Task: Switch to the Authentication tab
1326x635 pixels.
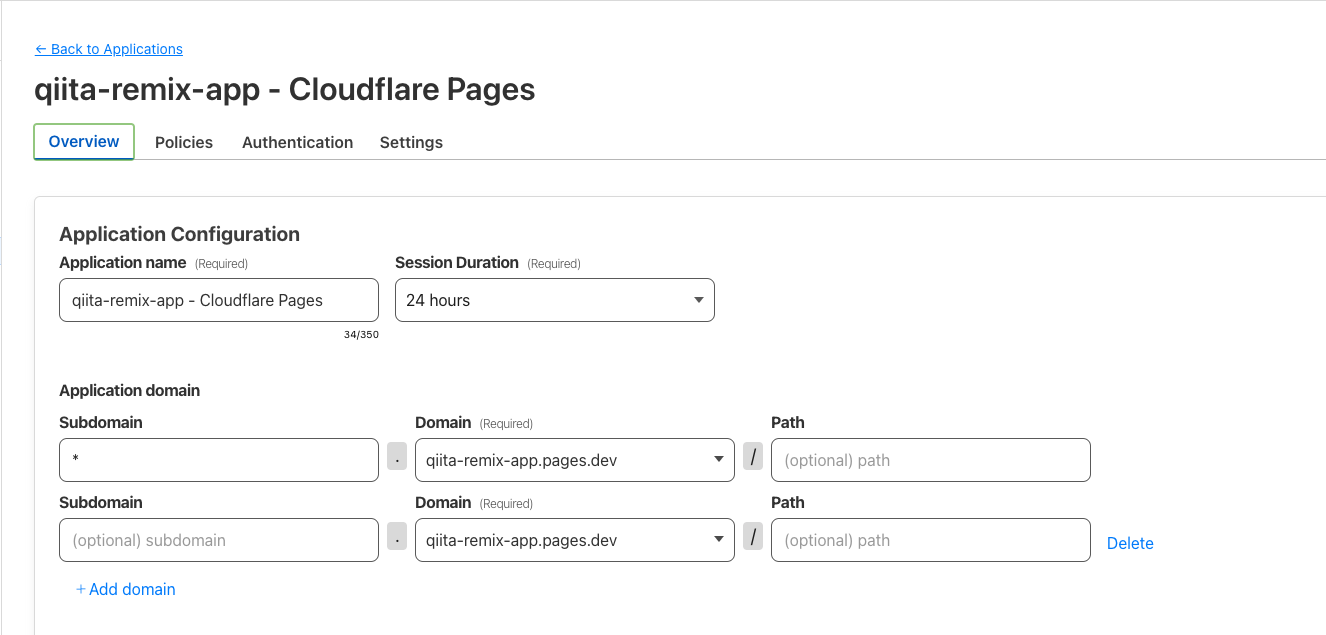Action: coord(297,142)
